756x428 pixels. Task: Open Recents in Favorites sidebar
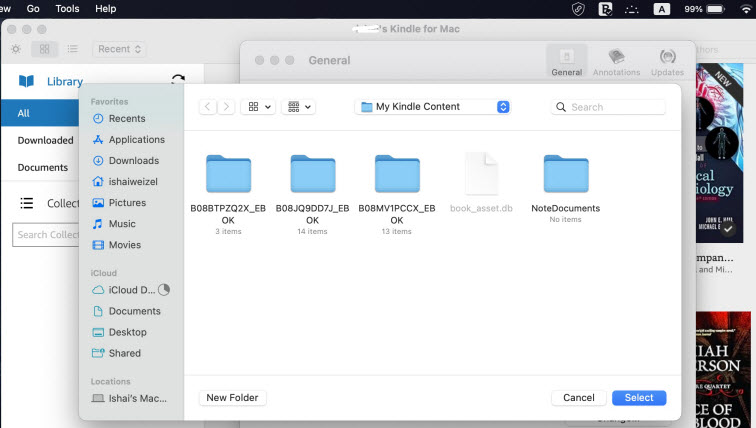point(126,119)
